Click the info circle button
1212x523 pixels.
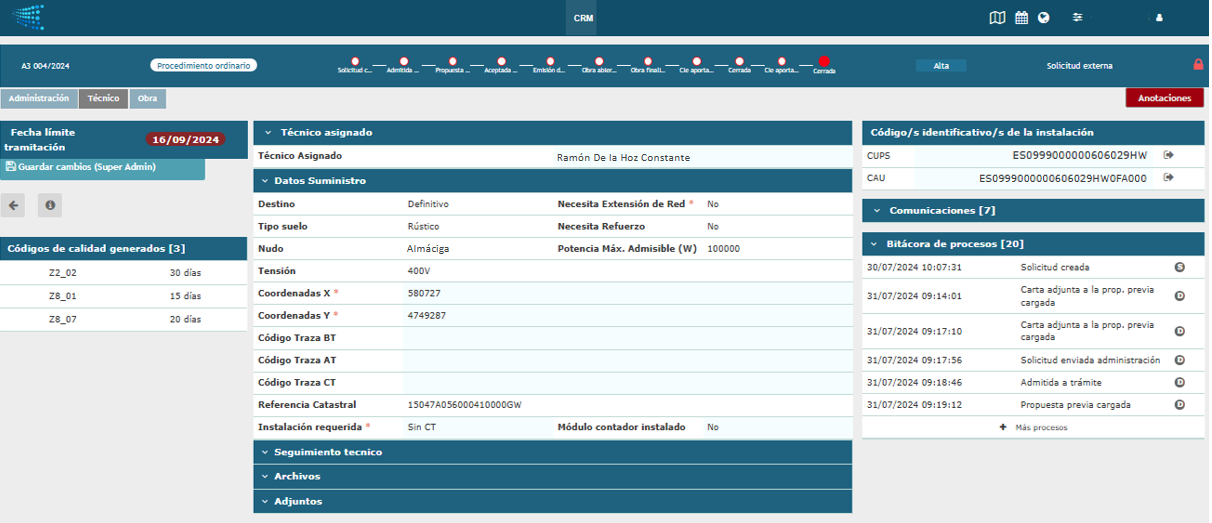pos(50,205)
